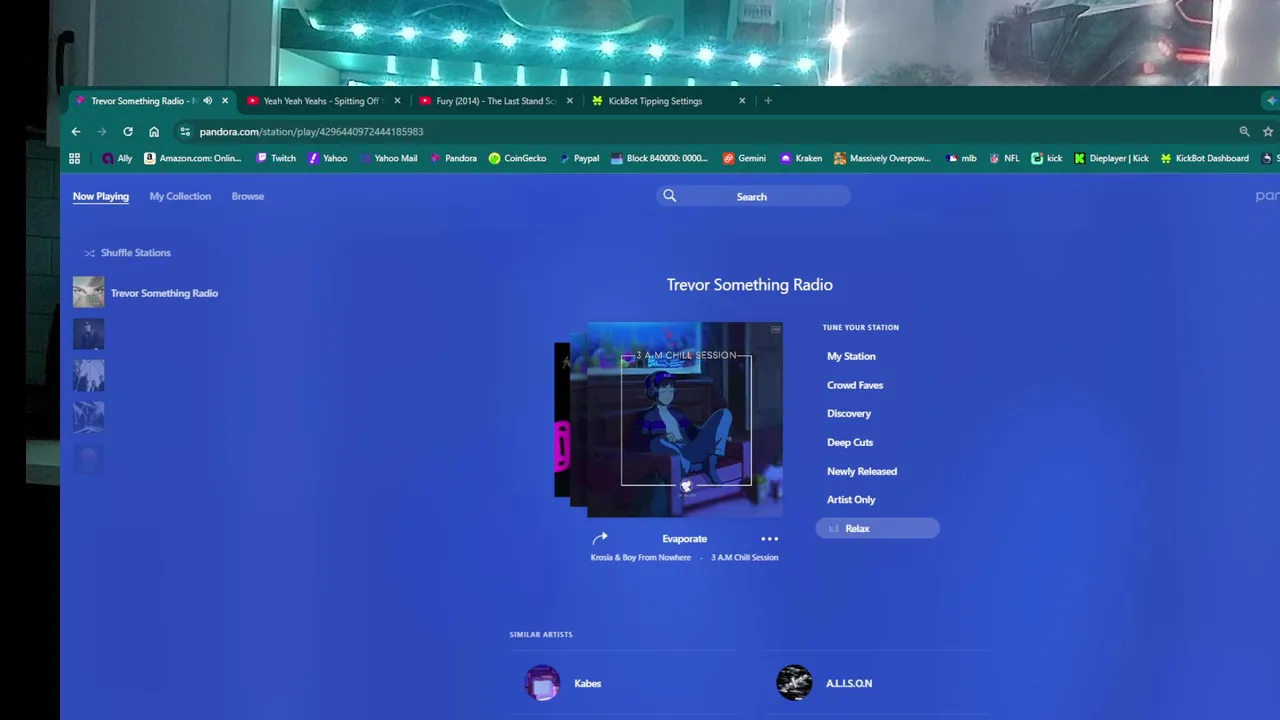This screenshot has width=1280, height=720.
Task: Click the address bar URL
Action: (311, 131)
